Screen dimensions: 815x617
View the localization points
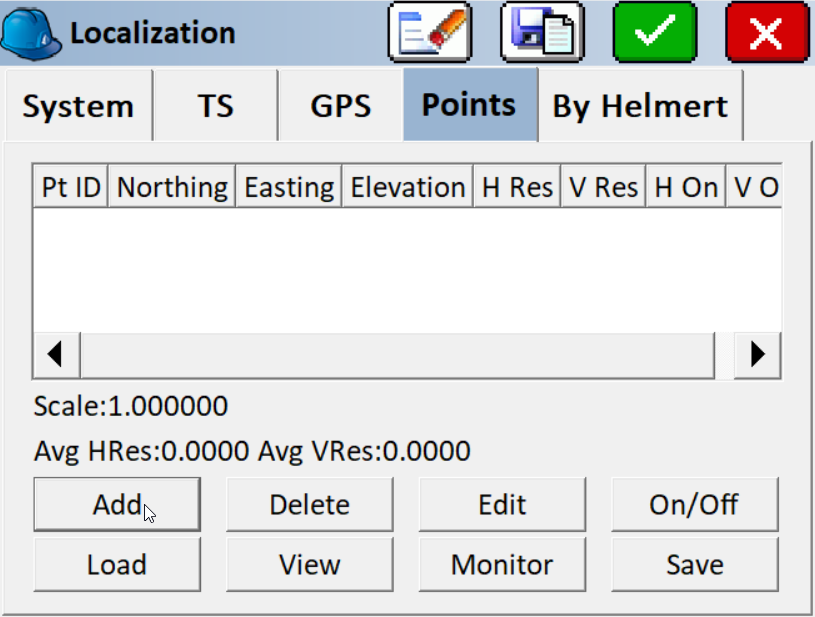click(310, 564)
